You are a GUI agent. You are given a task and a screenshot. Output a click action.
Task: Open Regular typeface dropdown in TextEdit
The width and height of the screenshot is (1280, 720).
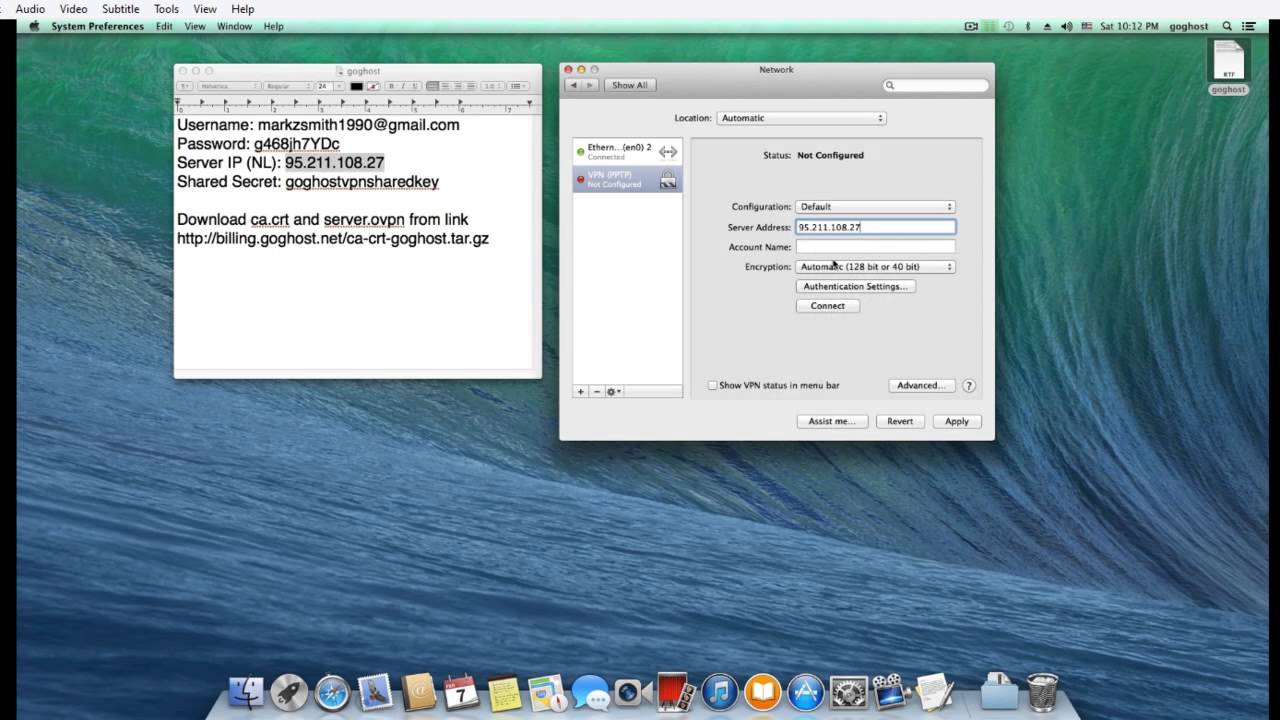pyautogui.click(x=288, y=86)
